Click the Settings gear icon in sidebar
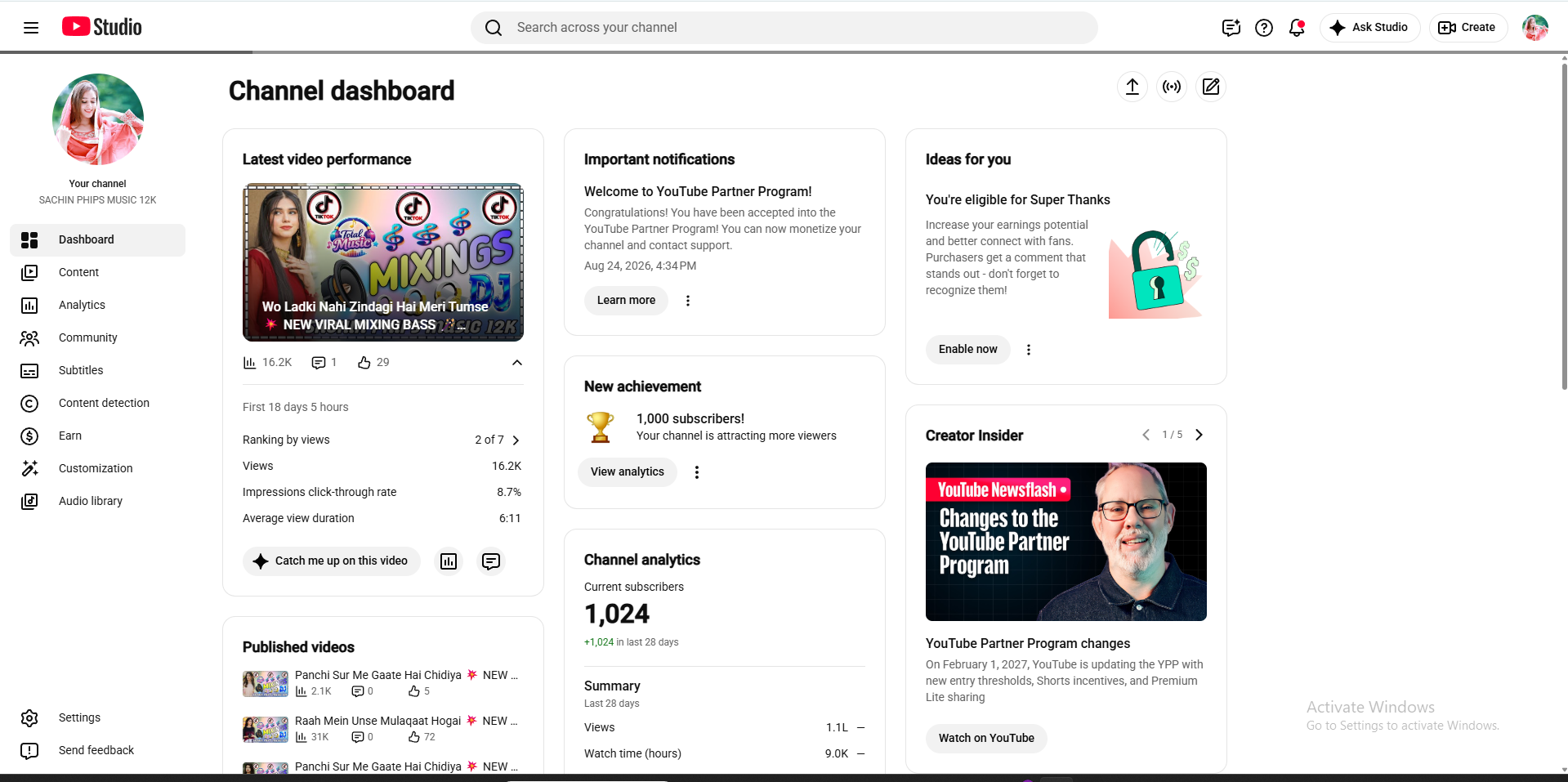 29,718
